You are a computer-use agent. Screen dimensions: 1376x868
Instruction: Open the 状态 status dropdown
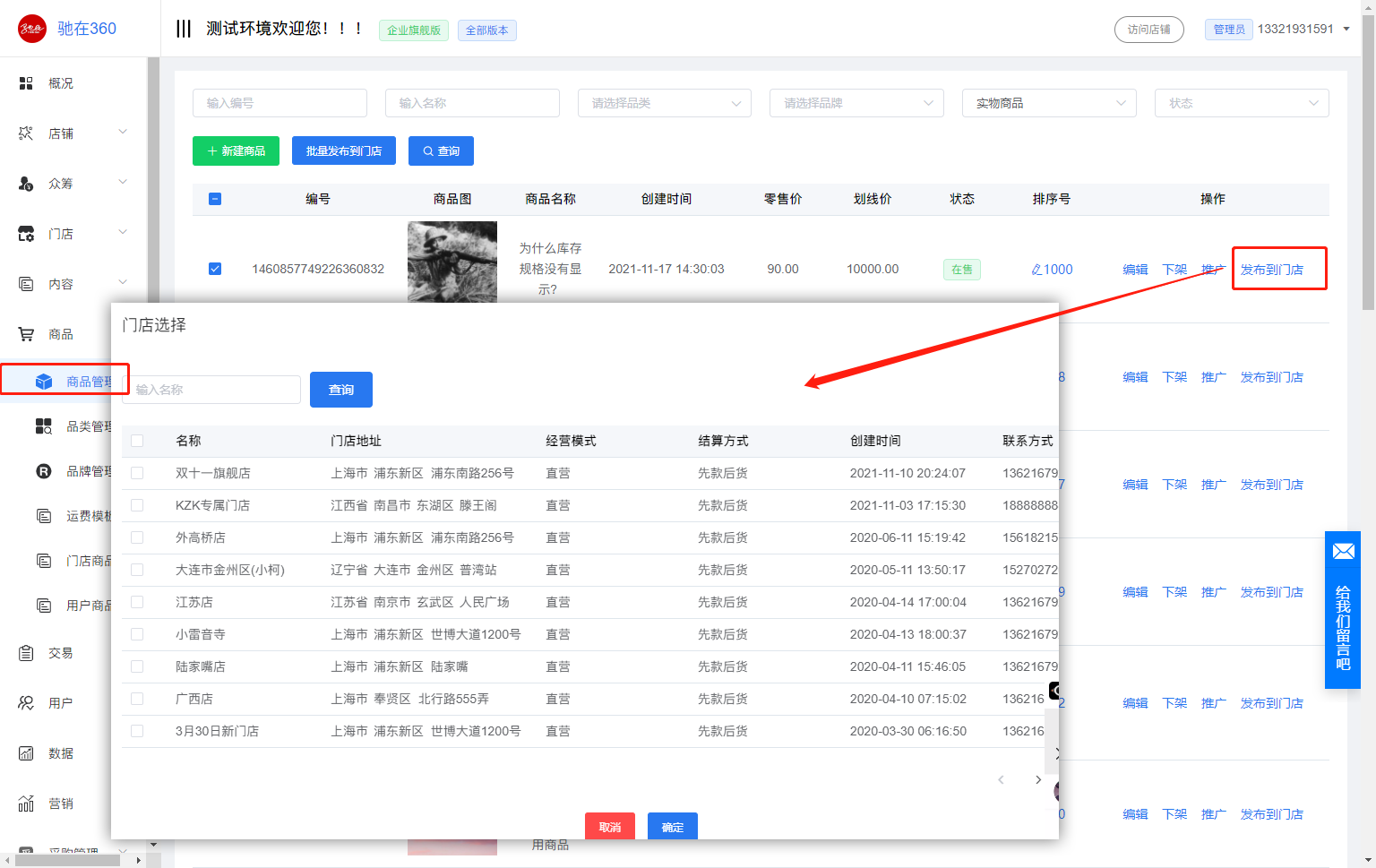point(1242,103)
